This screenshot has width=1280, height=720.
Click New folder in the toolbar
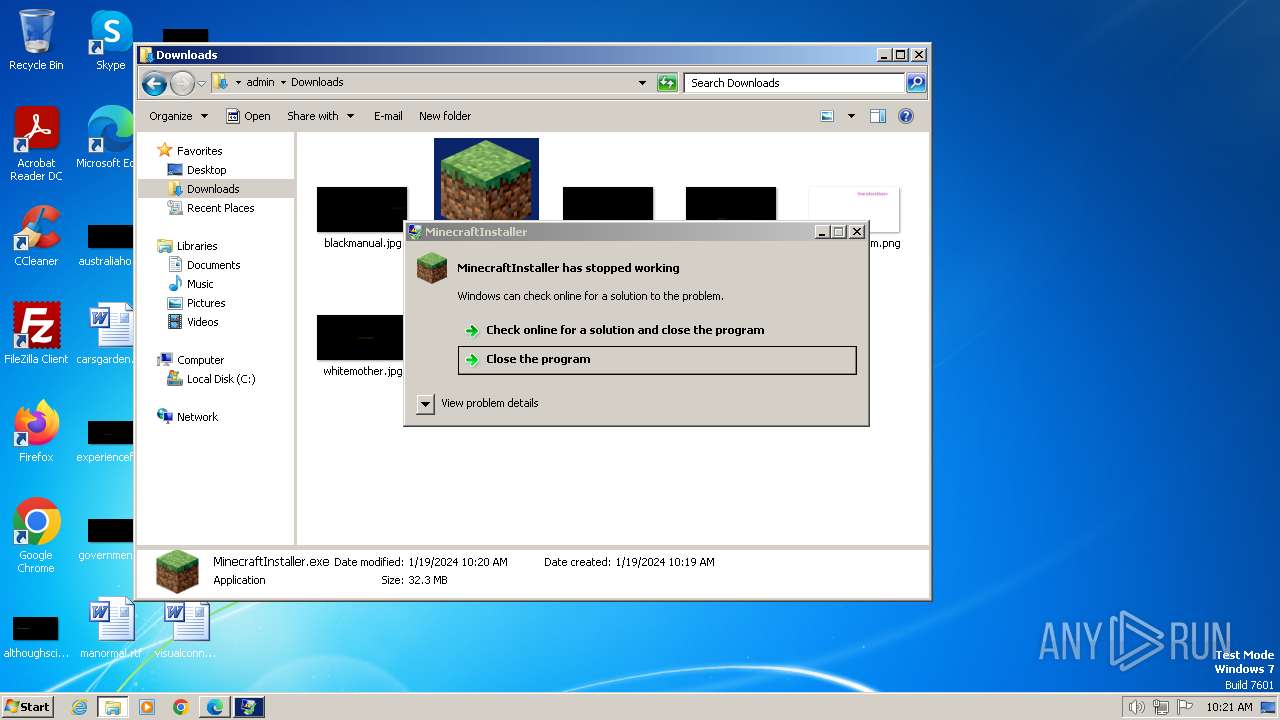pyautogui.click(x=445, y=116)
